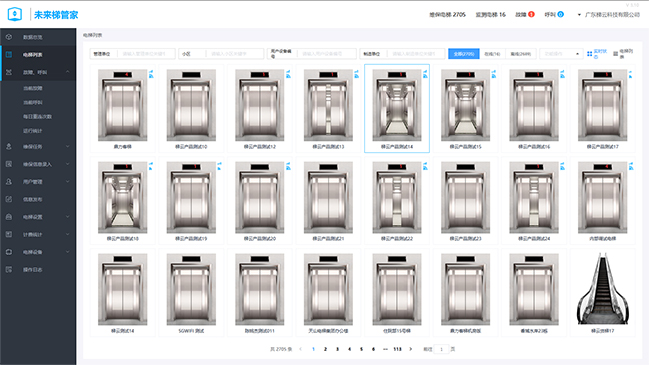Switch to the 实时状态 grid view
This screenshot has height=365, width=649.
(597, 54)
